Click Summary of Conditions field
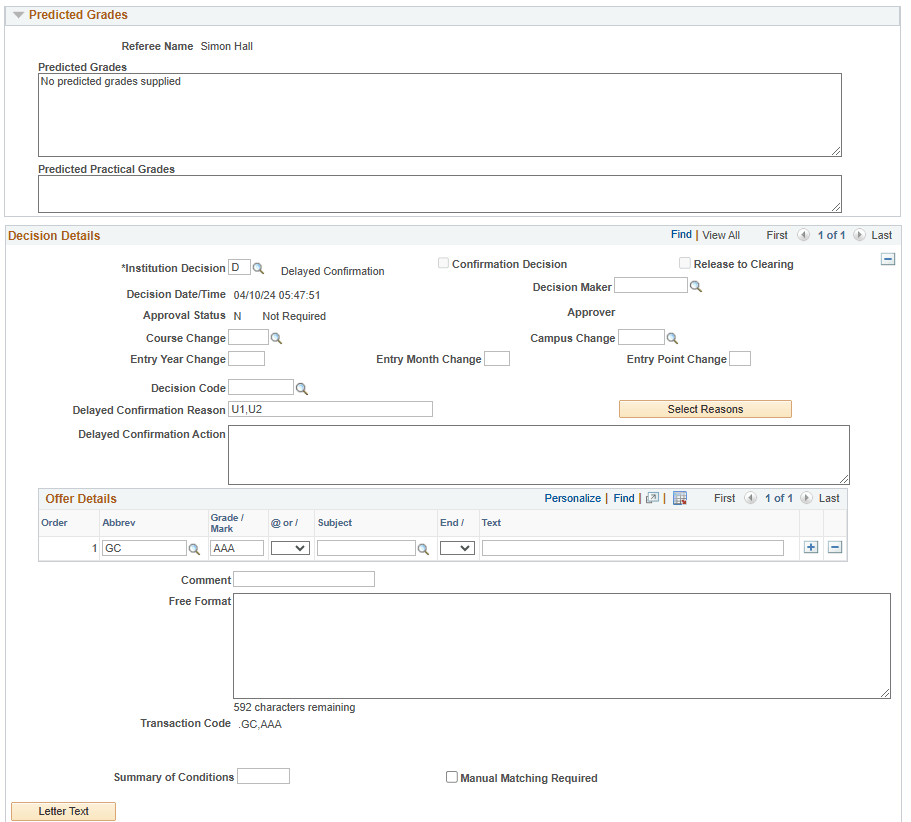Screen dimensions: 911x822 [263, 776]
